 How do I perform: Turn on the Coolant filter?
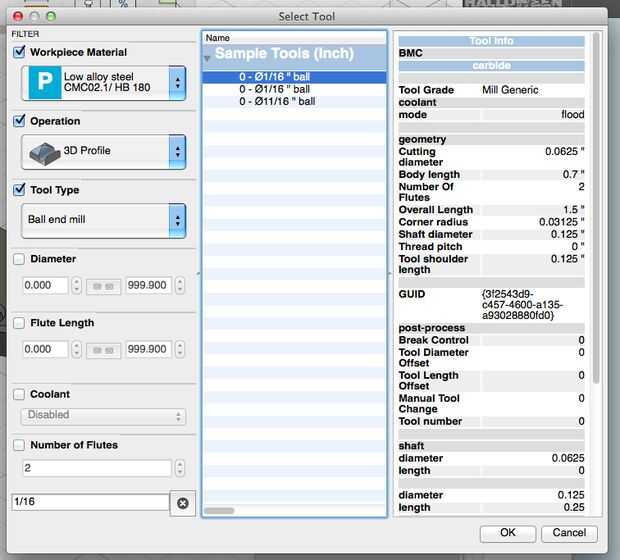click(19, 394)
